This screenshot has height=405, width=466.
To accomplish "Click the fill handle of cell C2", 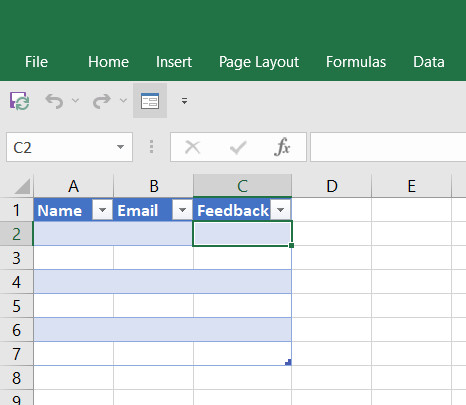I will (292, 246).
